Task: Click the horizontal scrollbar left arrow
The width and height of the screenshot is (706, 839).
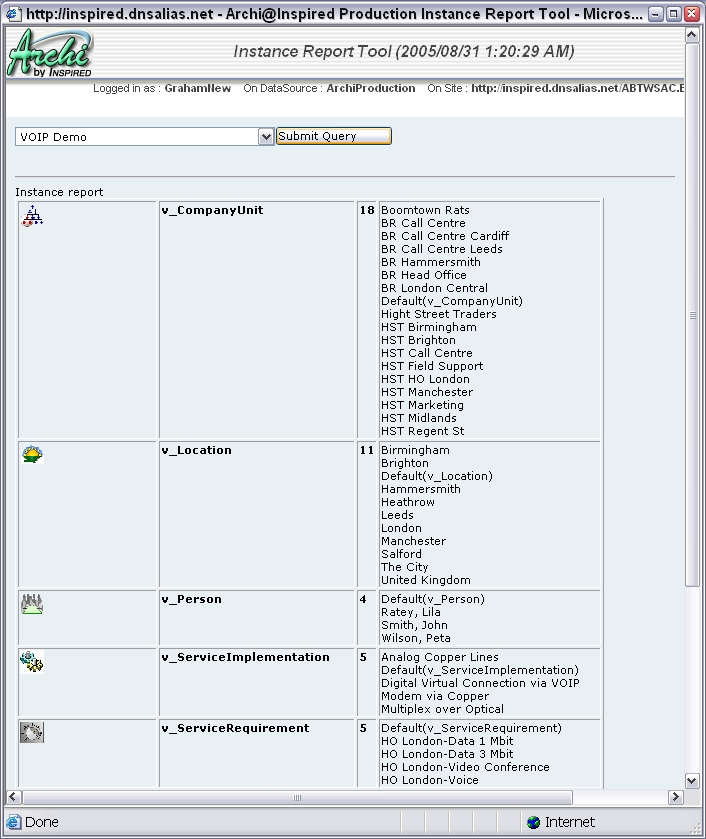Action: pyautogui.click(x=13, y=797)
